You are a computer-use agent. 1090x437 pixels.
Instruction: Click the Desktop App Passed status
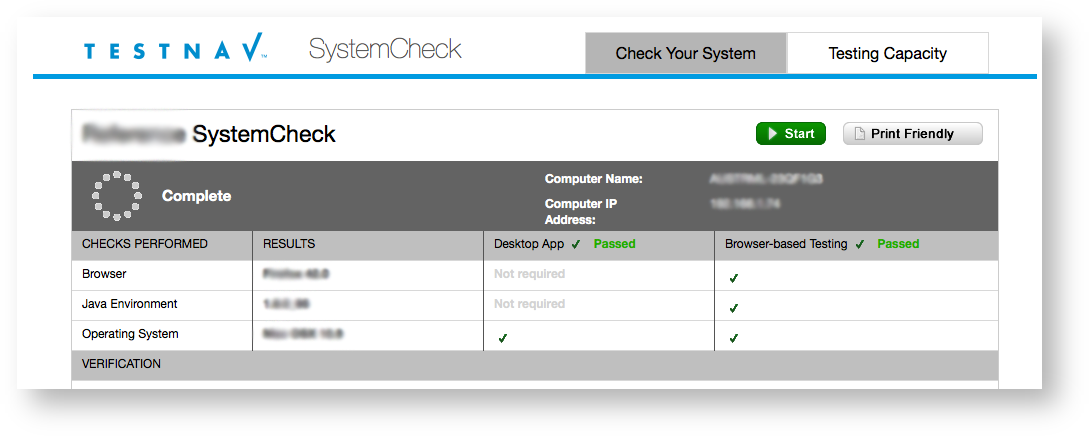pyautogui.click(x=615, y=244)
